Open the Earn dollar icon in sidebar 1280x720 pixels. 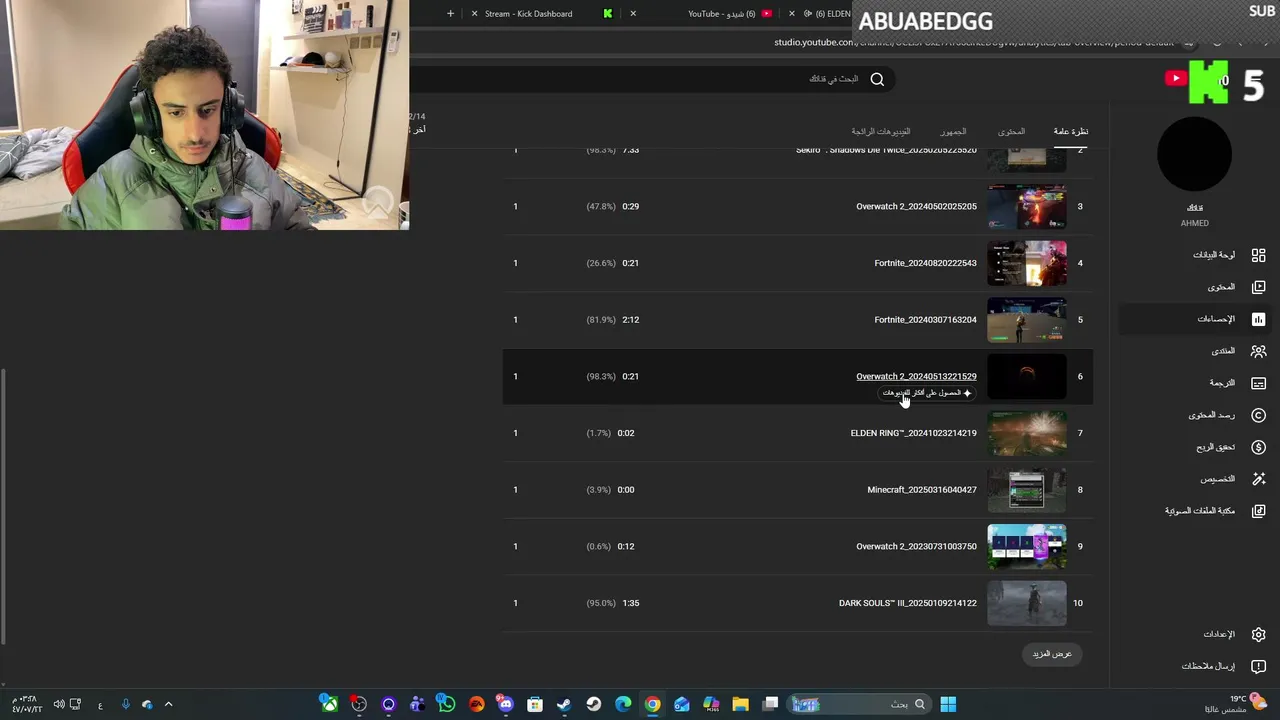point(1258,447)
